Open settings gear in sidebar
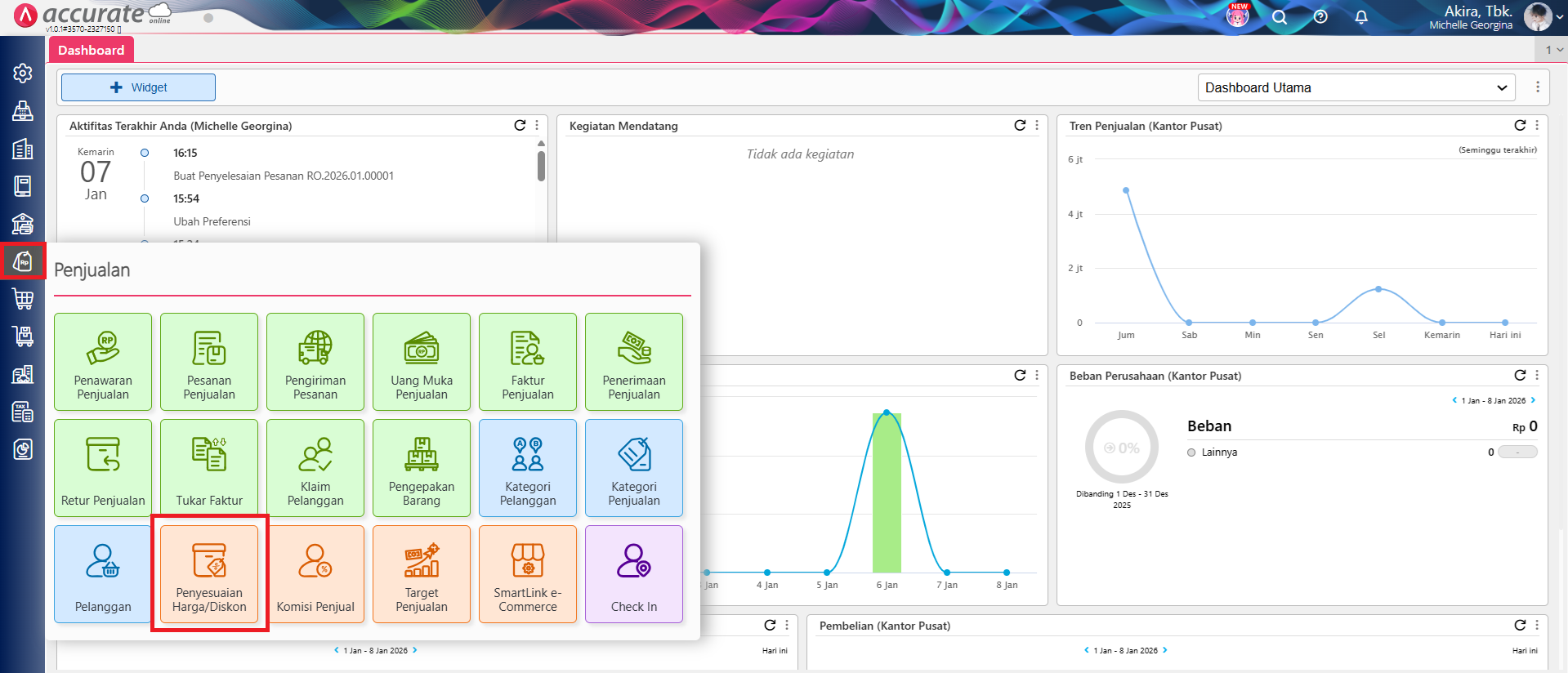 coord(23,73)
